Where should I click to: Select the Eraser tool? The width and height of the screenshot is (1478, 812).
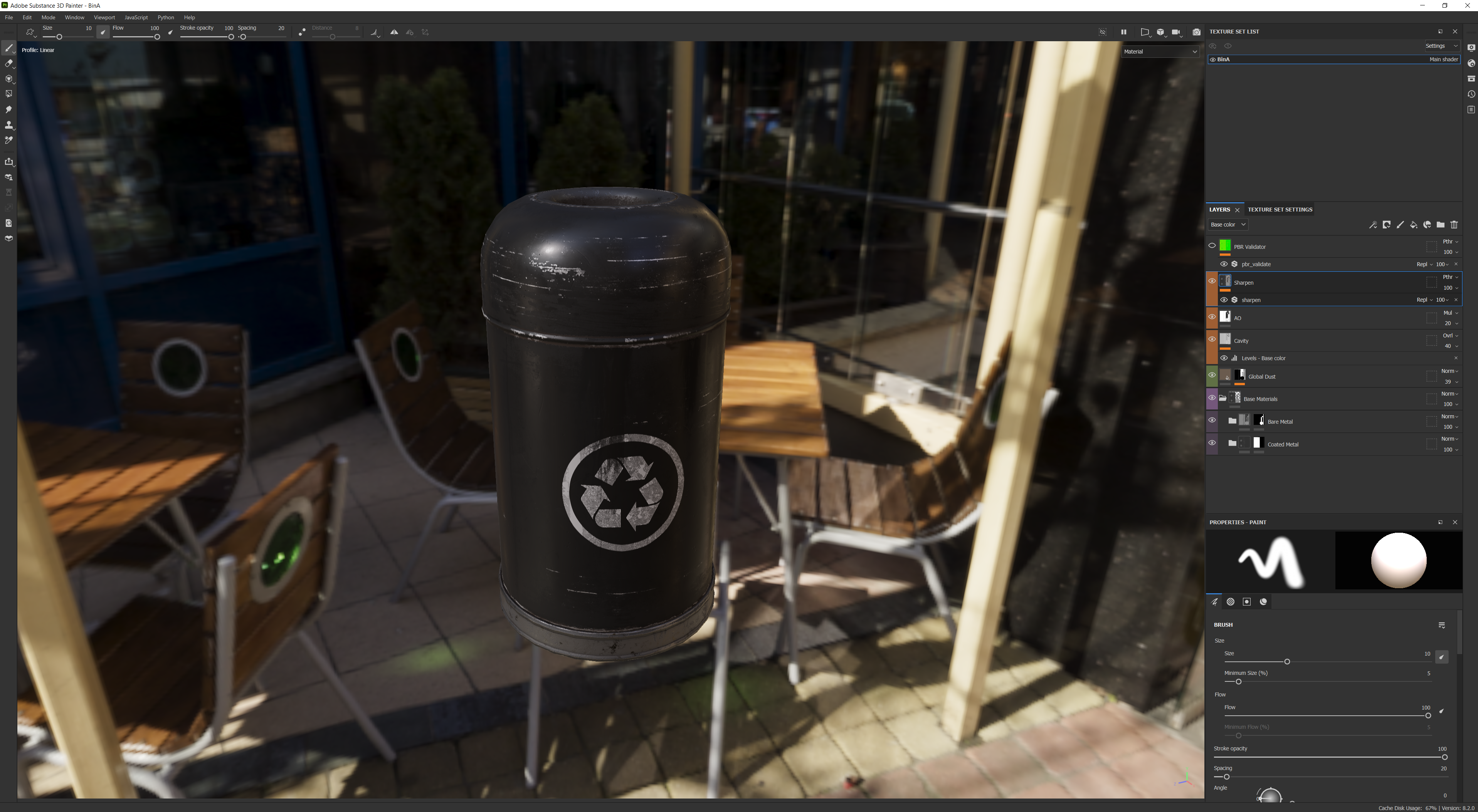point(8,64)
